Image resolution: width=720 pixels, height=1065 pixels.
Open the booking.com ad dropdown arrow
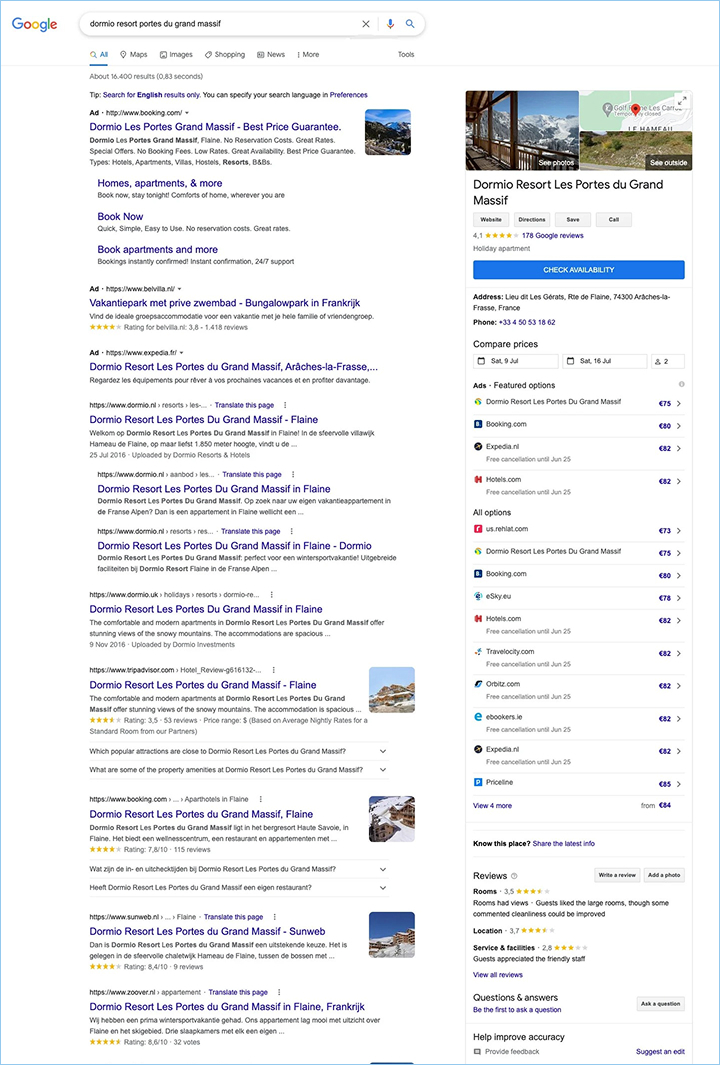point(187,113)
